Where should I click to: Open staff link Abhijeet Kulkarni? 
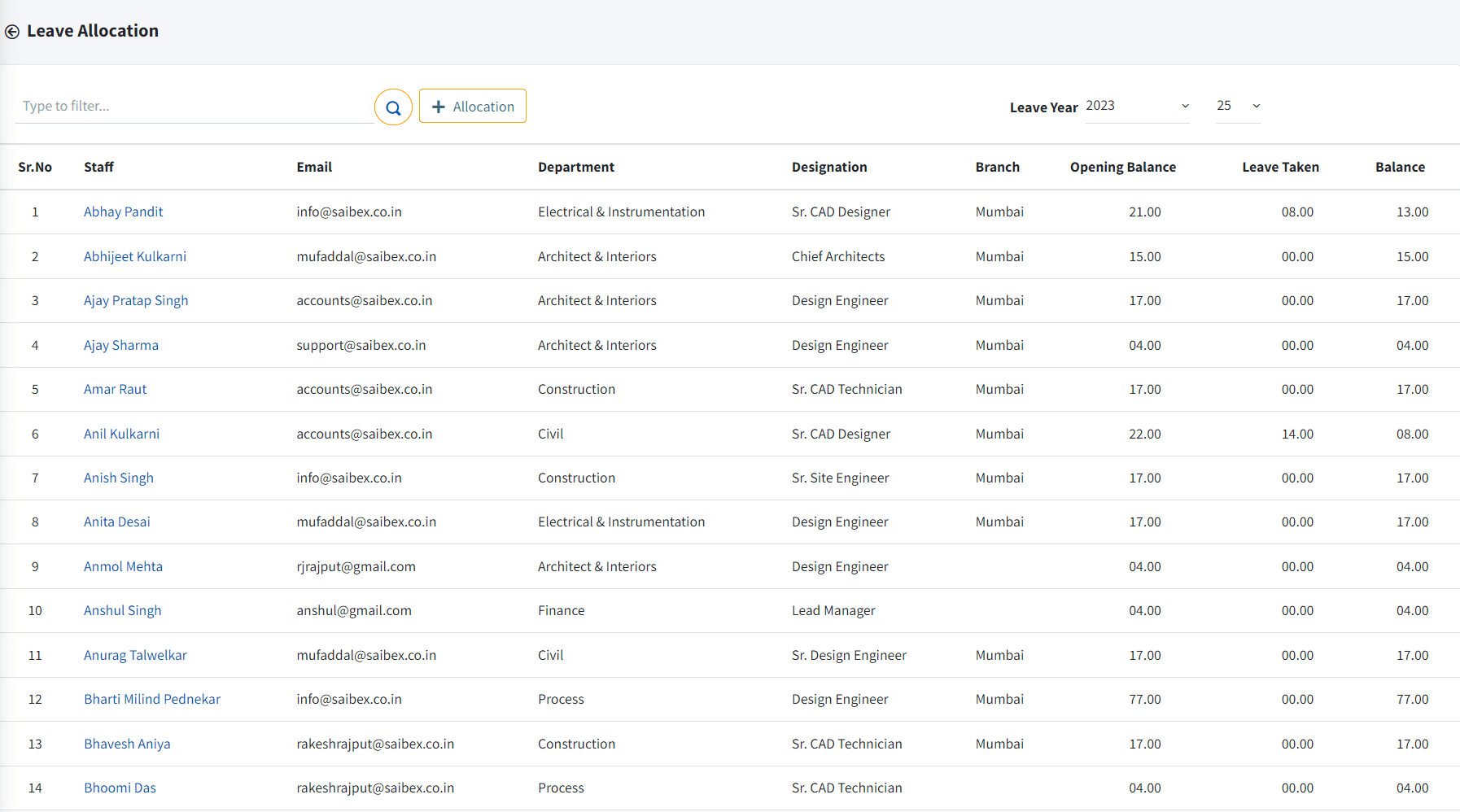[x=135, y=256]
